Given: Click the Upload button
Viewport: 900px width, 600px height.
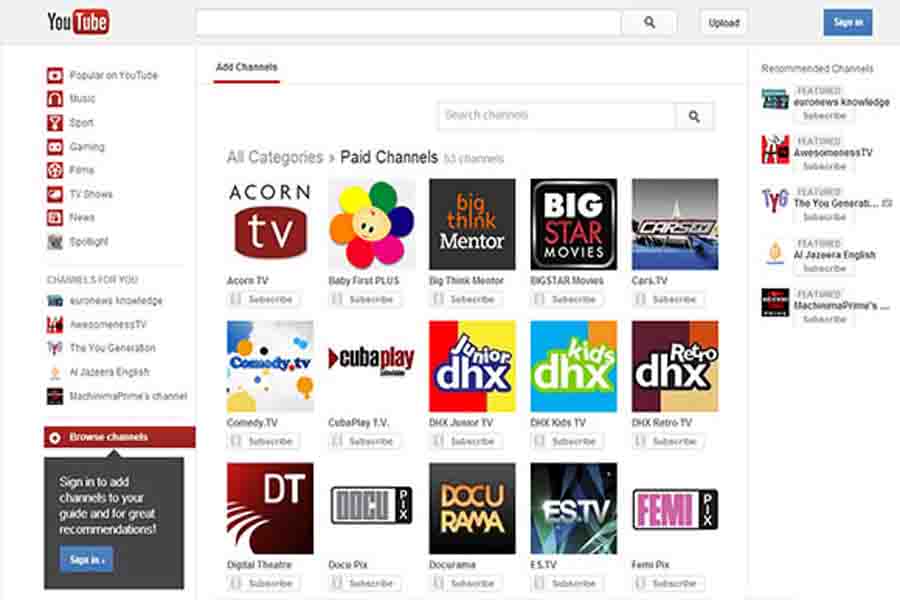Looking at the screenshot, I should point(724,23).
